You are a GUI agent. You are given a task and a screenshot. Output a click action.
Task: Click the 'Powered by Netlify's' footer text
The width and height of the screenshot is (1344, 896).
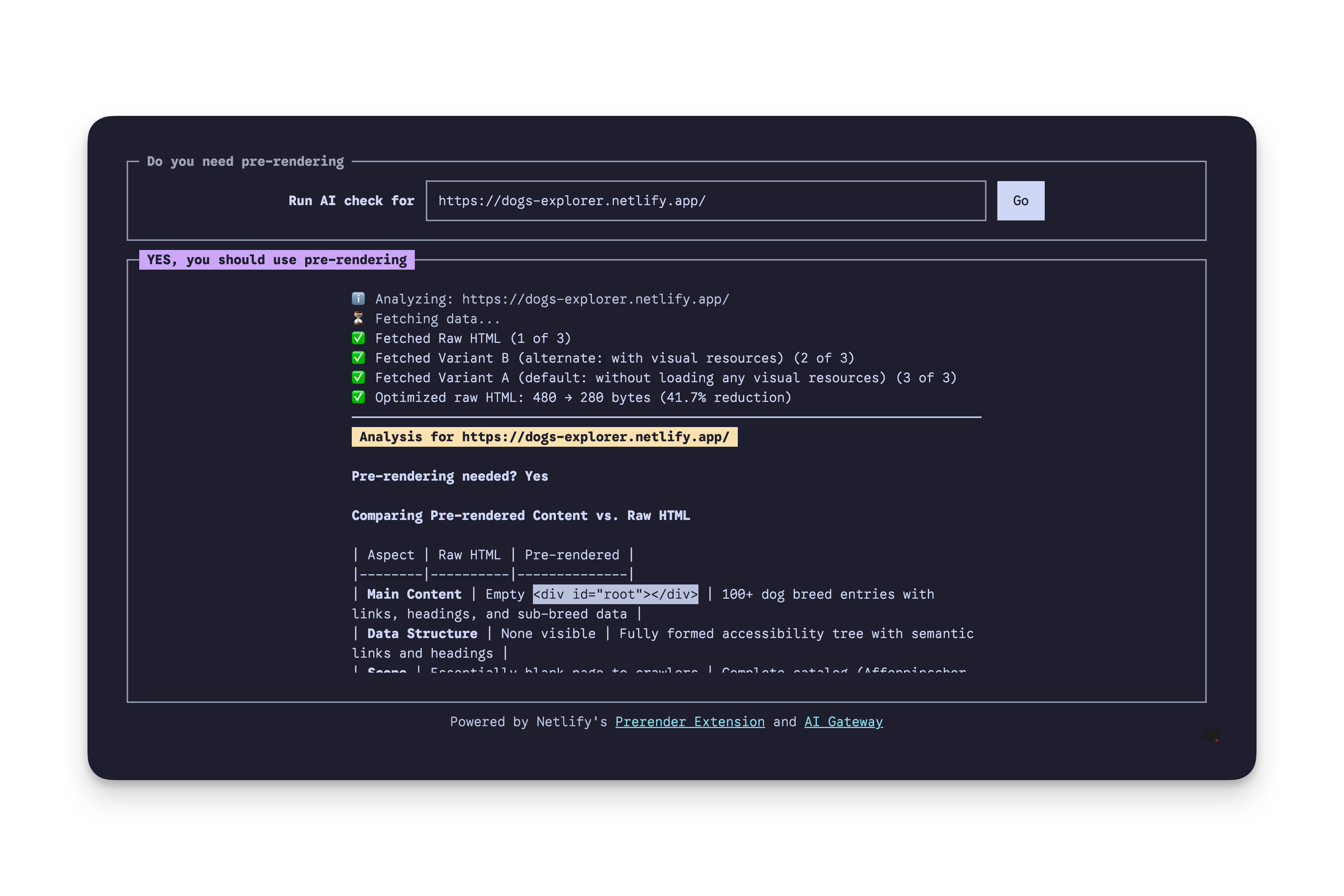click(x=528, y=722)
